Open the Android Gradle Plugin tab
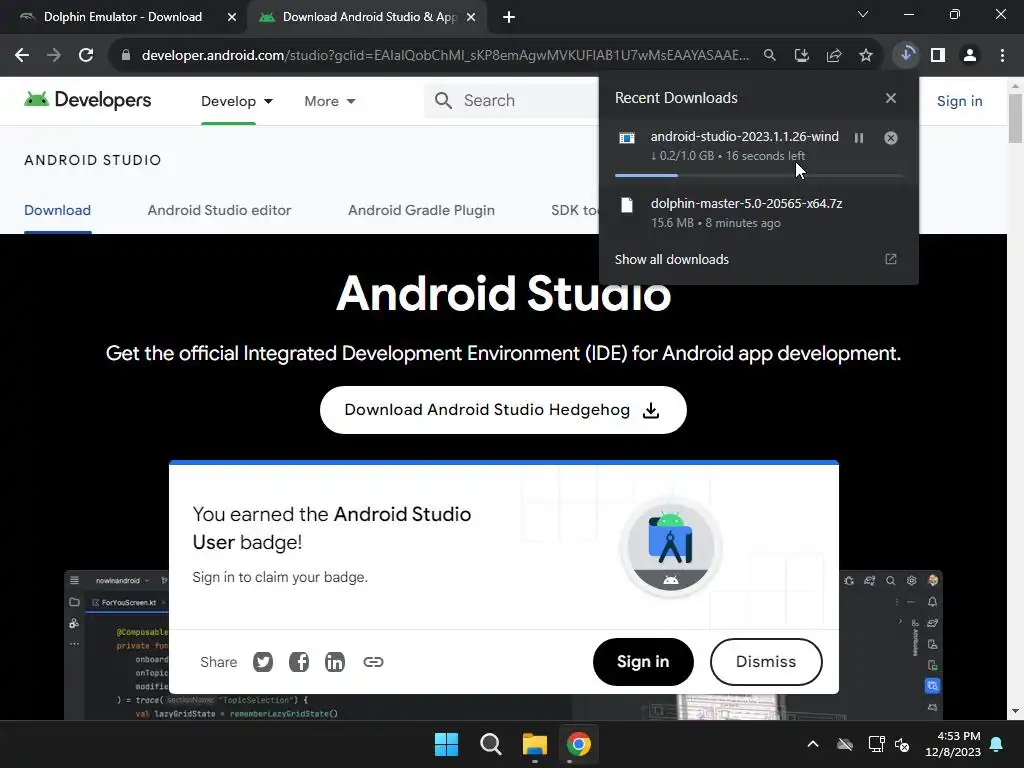 coord(421,210)
